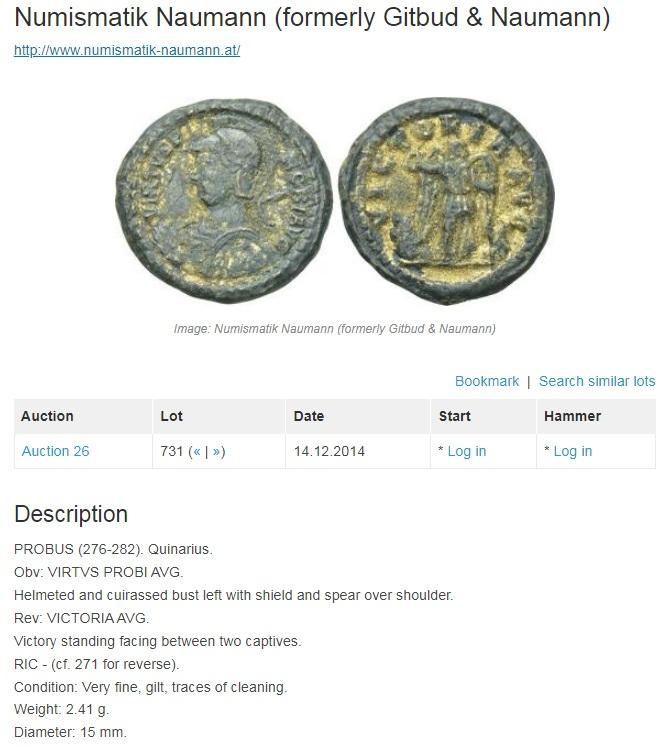Click the lot number 731 text

[x=172, y=451]
